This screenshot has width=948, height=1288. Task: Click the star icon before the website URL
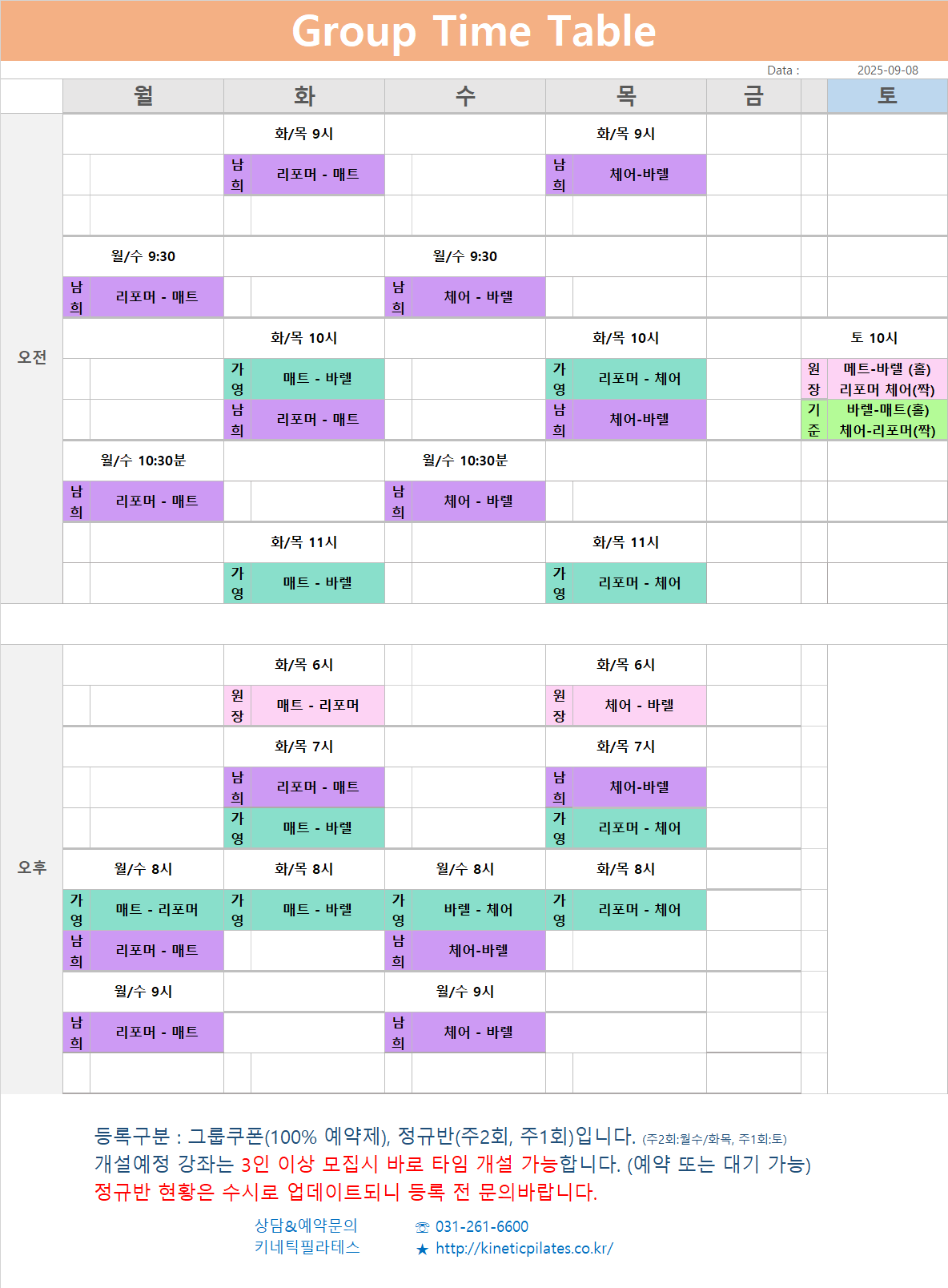point(422,1250)
